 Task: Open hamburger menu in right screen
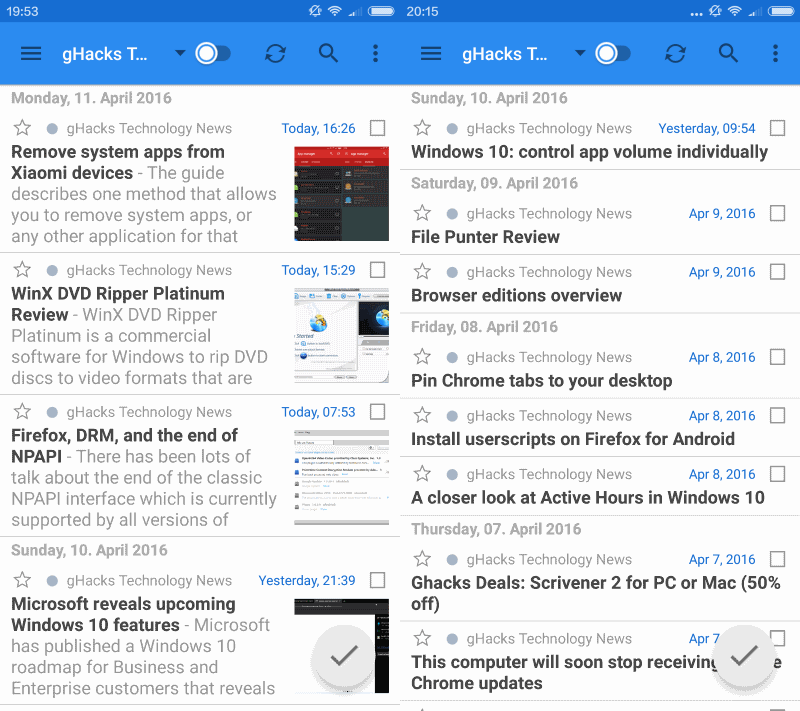point(431,54)
